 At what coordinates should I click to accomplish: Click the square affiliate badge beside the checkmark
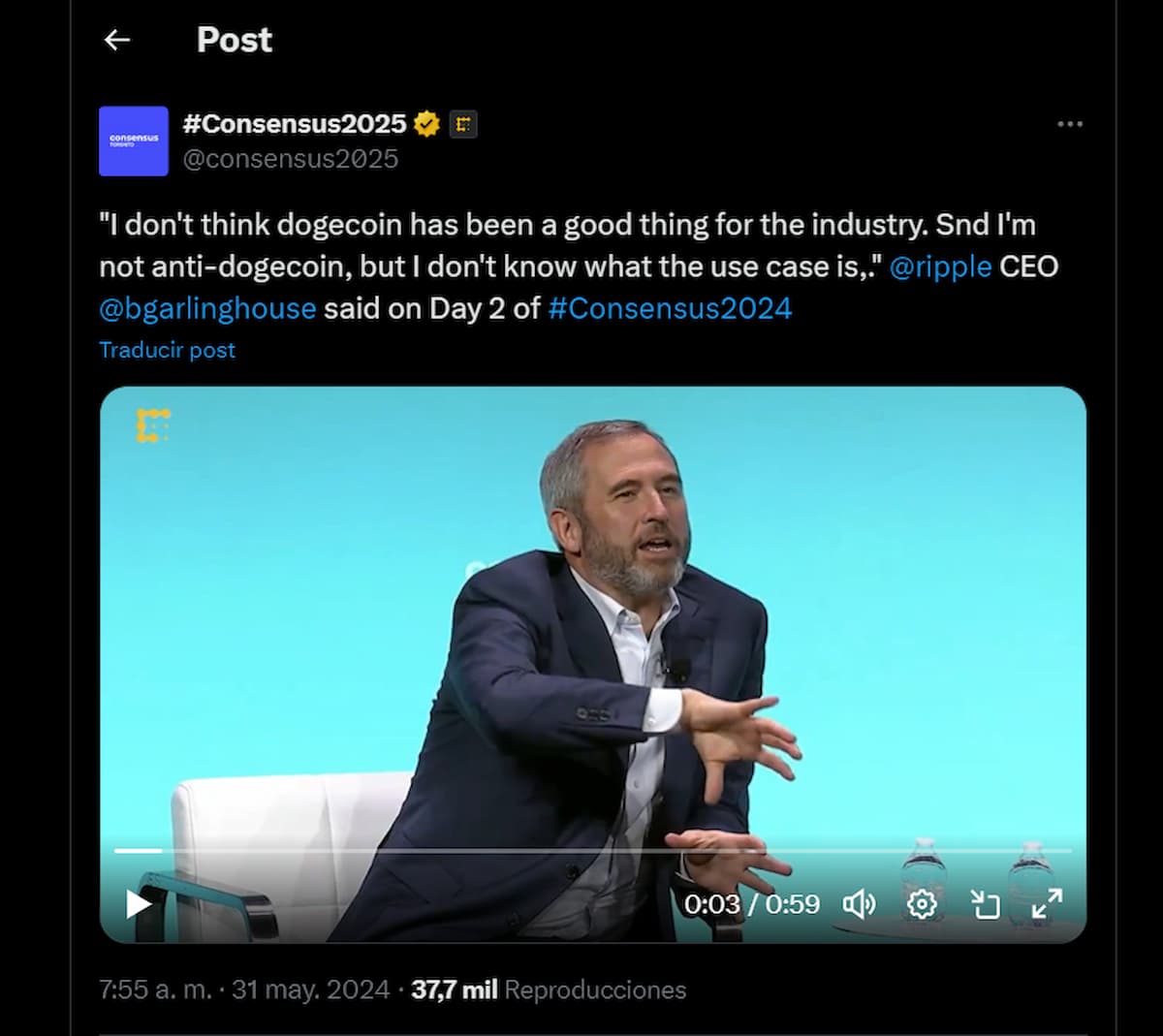click(x=462, y=123)
